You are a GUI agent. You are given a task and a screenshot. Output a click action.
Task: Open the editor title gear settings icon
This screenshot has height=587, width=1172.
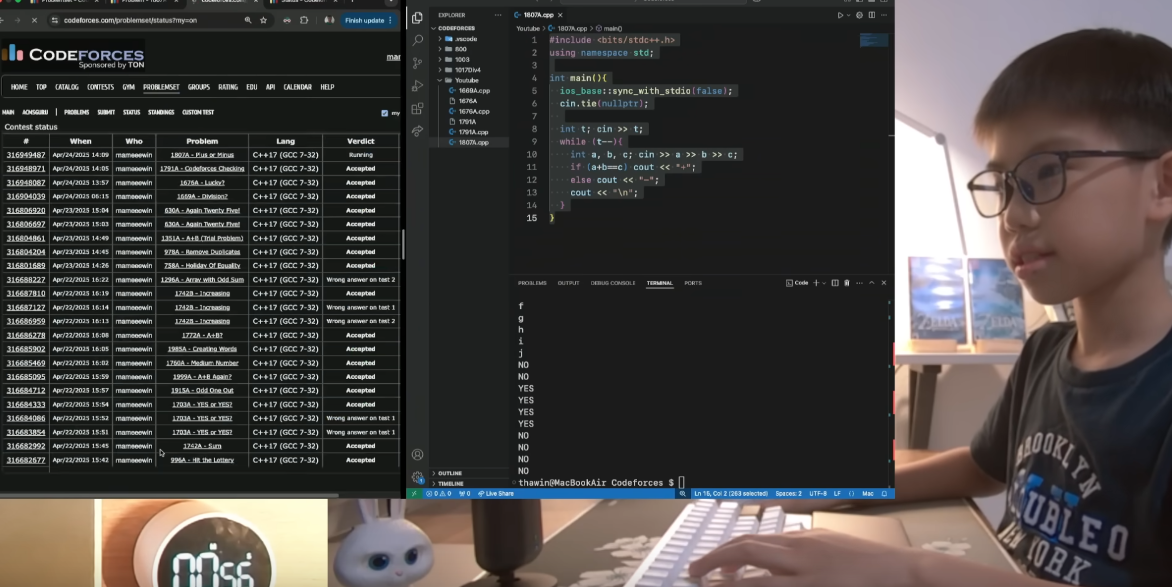pos(860,15)
